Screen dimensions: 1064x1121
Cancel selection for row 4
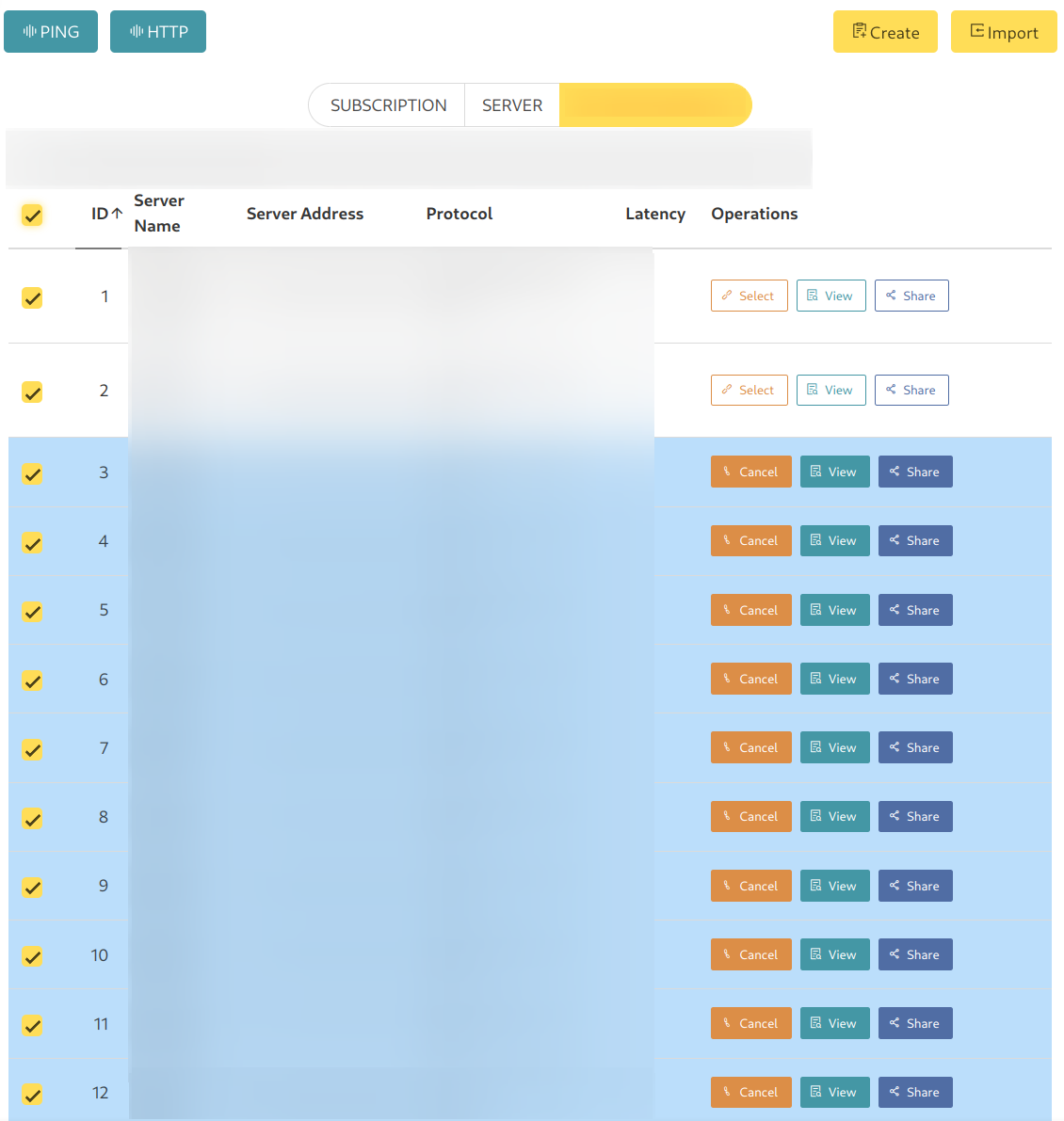[750, 540]
